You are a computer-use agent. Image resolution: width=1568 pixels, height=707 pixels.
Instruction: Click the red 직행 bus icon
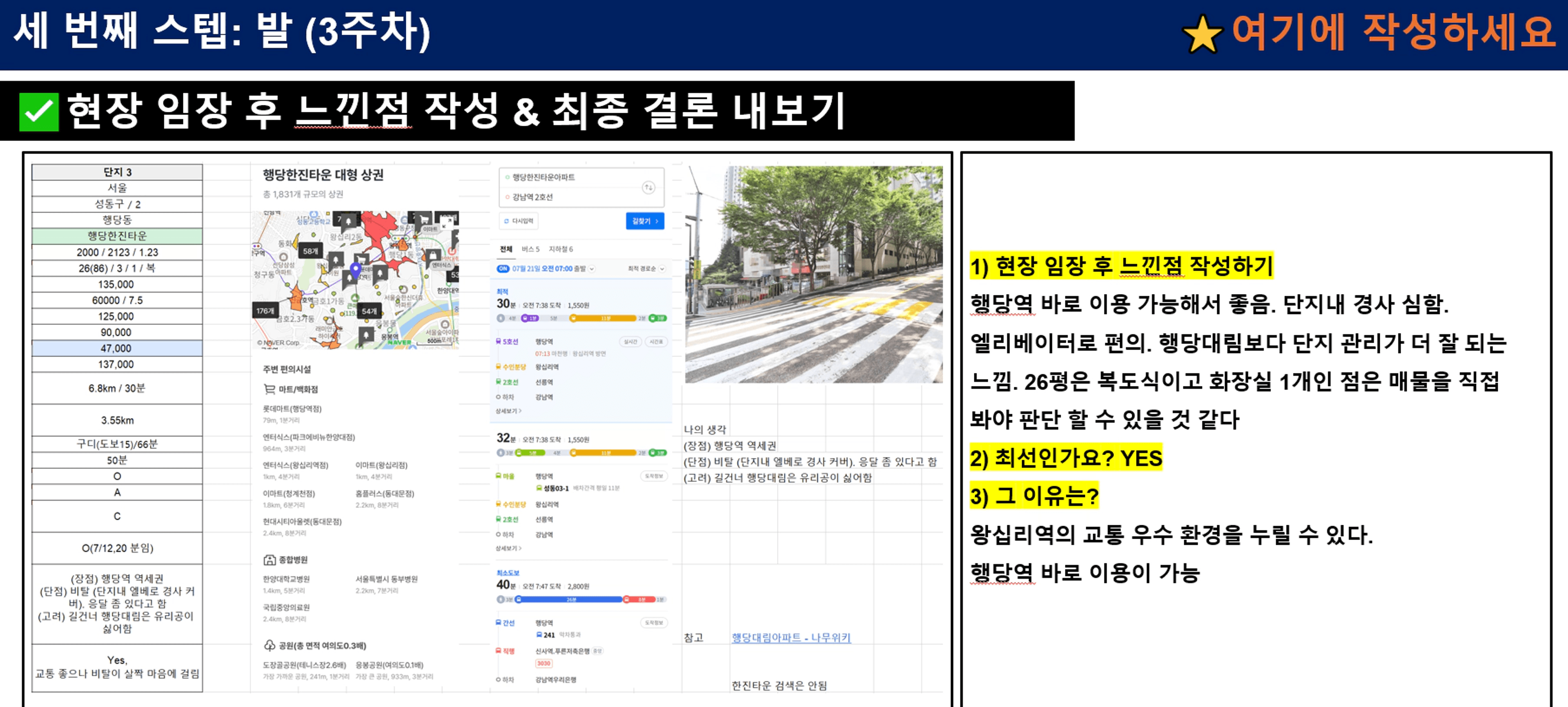coord(499,651)
